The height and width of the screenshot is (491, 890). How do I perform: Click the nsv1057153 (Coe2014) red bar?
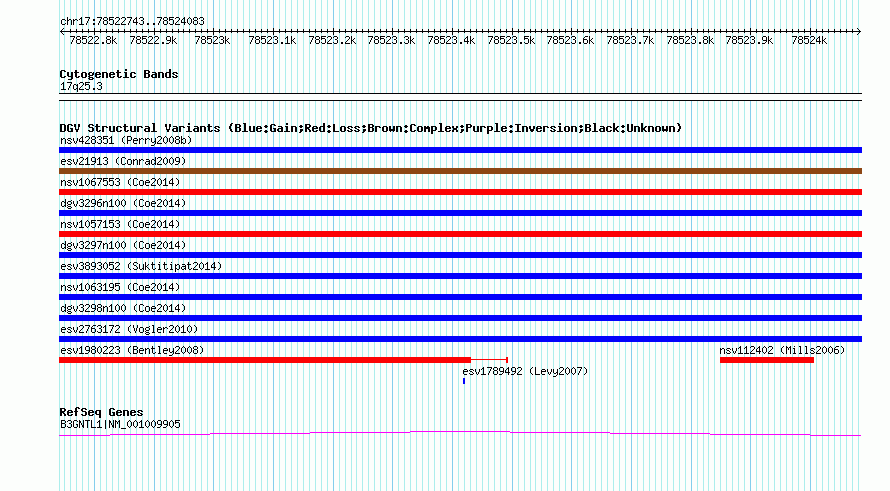pos(460,234)
